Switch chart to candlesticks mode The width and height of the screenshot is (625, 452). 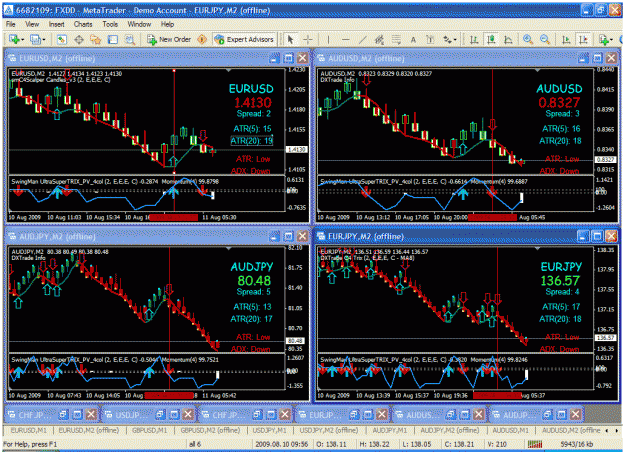tap(491, 39)
